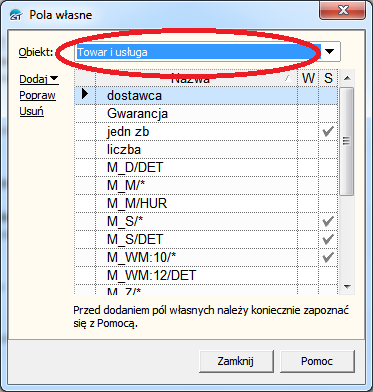Click the Popraw link
373x392 pixels.
coord(38,95)
